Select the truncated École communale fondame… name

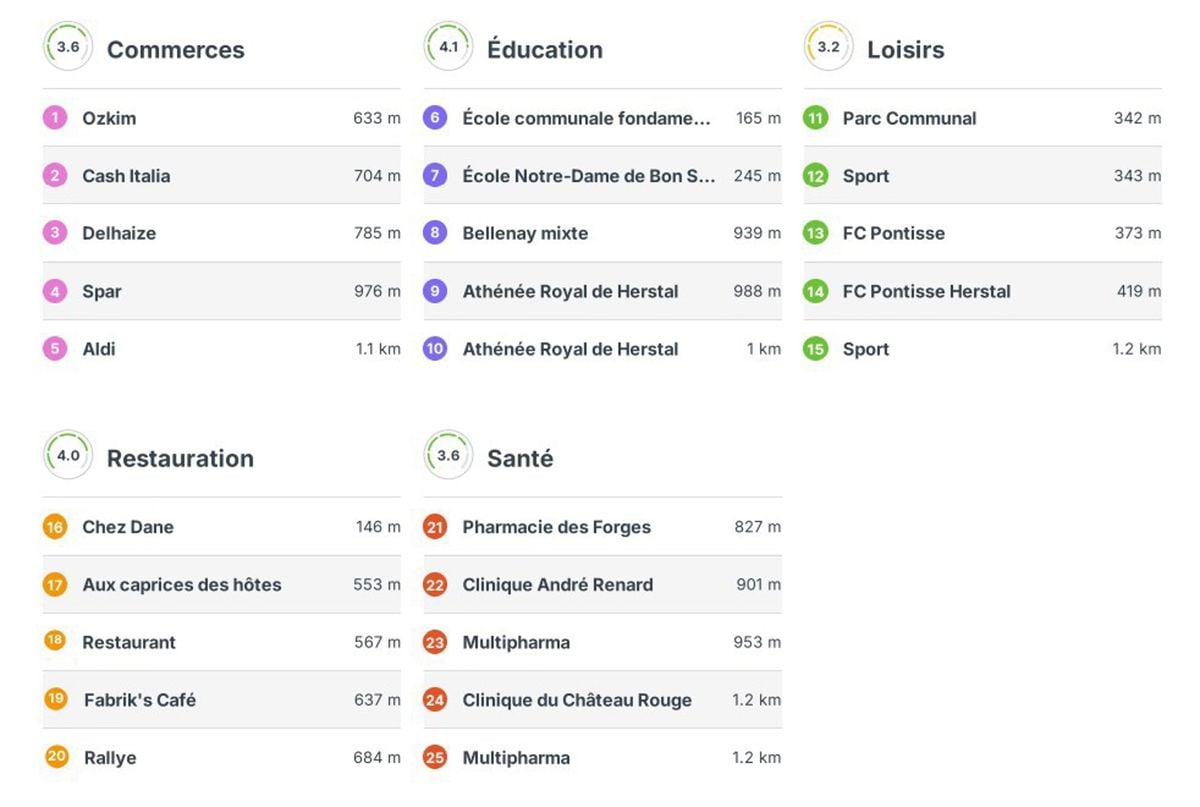click(x=587, y=118)
